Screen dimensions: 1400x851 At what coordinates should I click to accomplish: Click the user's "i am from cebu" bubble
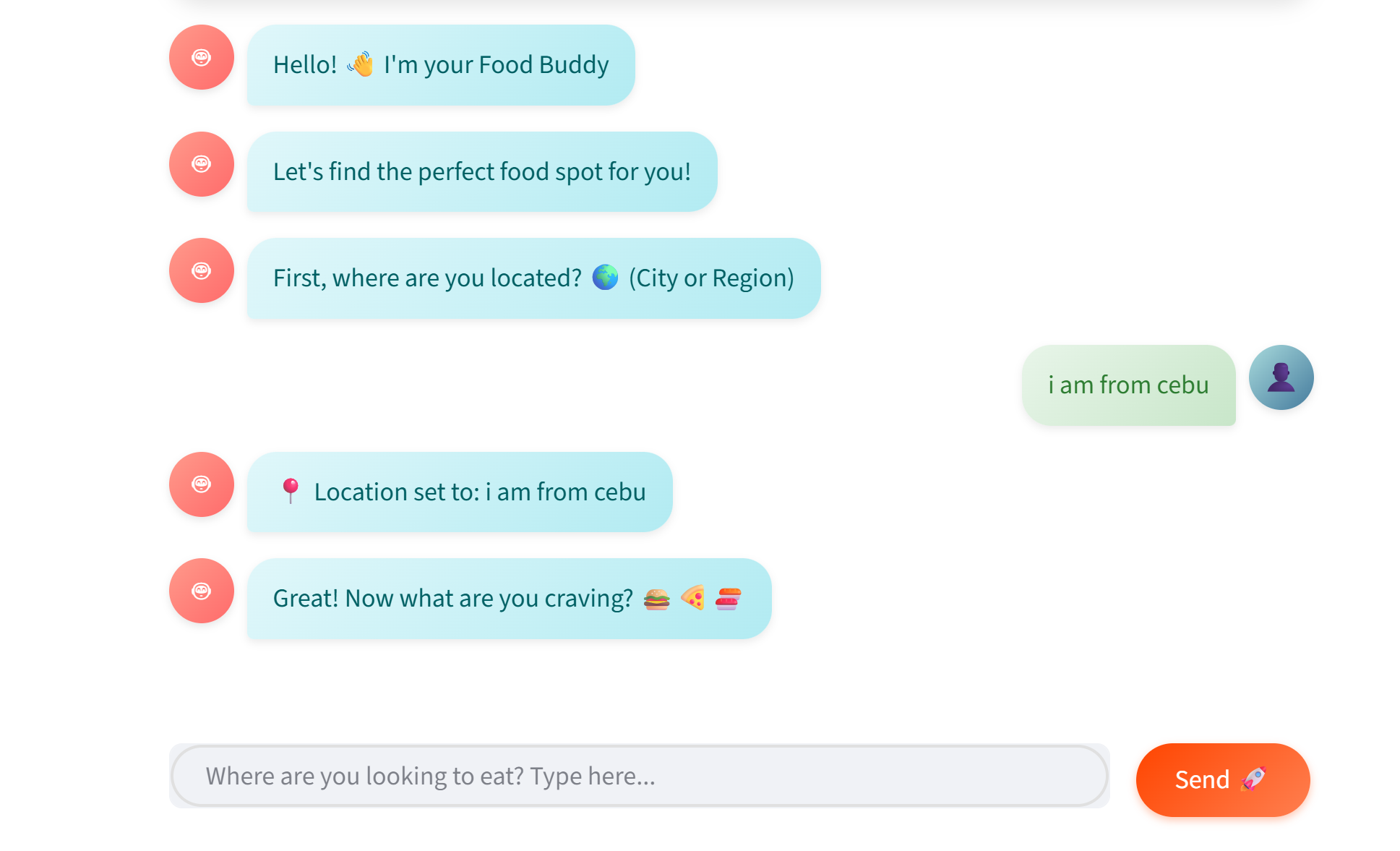coord(1128,385)
